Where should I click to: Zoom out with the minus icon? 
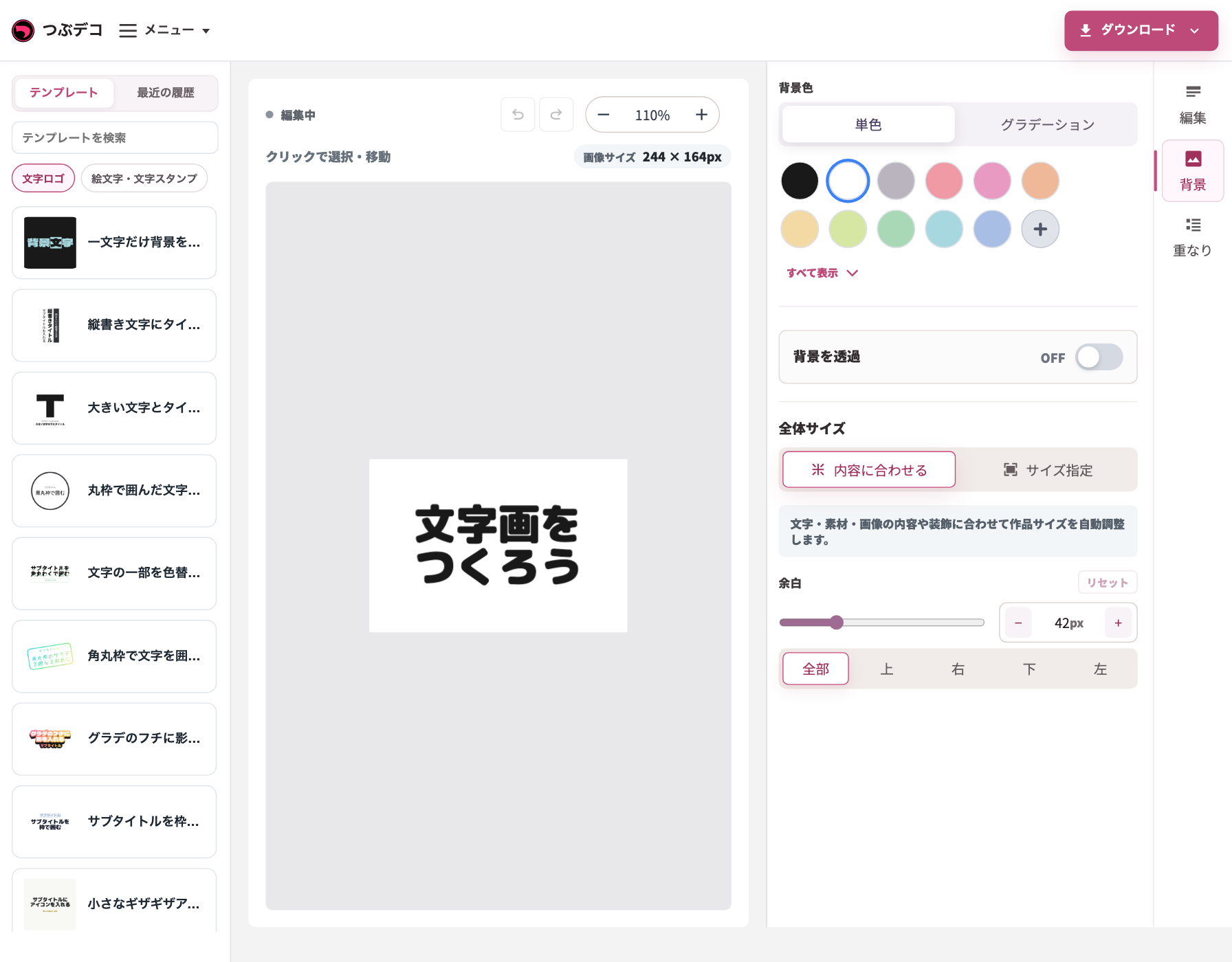coord(604,115)
